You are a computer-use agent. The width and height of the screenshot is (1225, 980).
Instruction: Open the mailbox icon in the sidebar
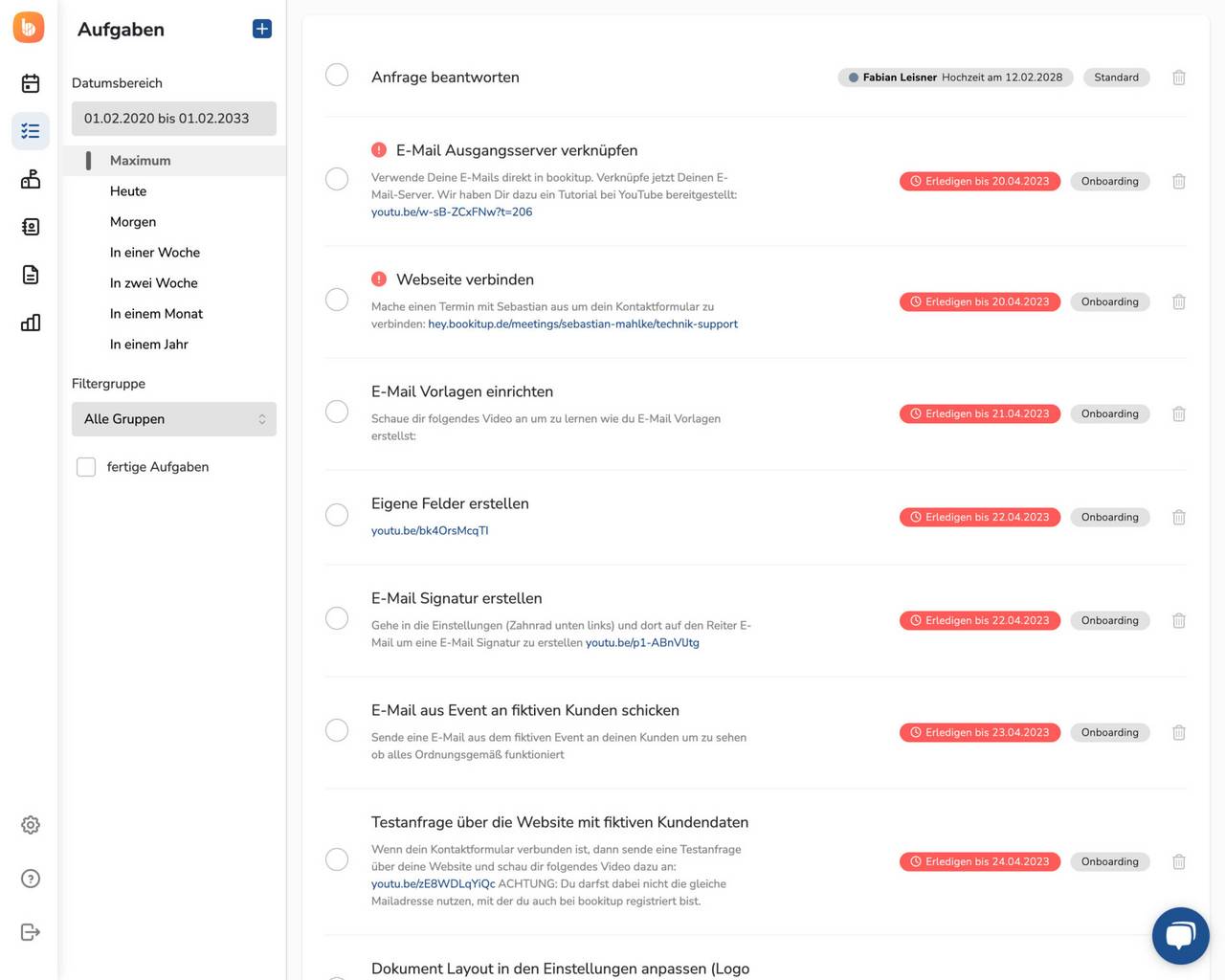(x=31, y=179)
